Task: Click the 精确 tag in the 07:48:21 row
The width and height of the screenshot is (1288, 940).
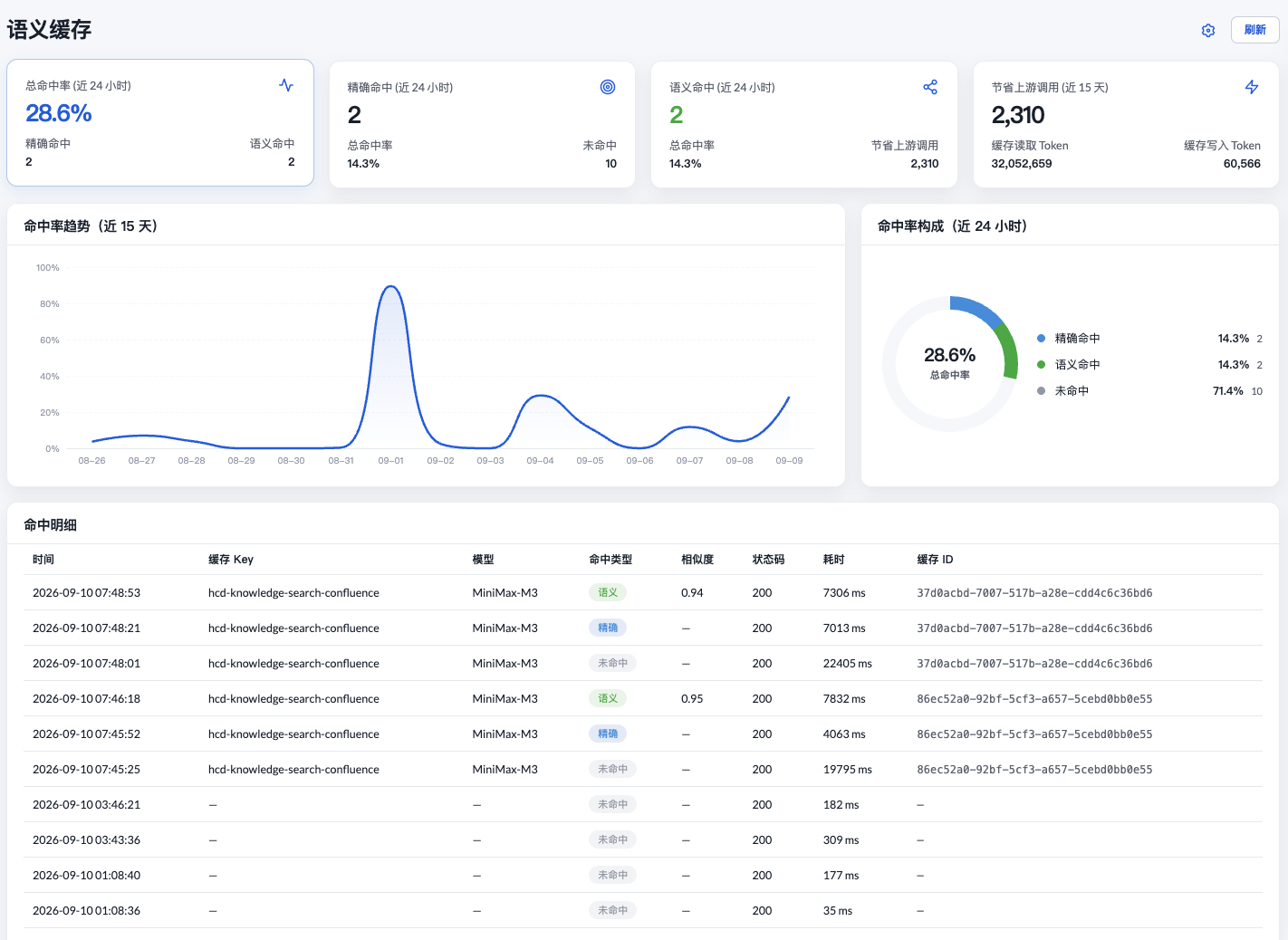Action: (x=608, y=628)
